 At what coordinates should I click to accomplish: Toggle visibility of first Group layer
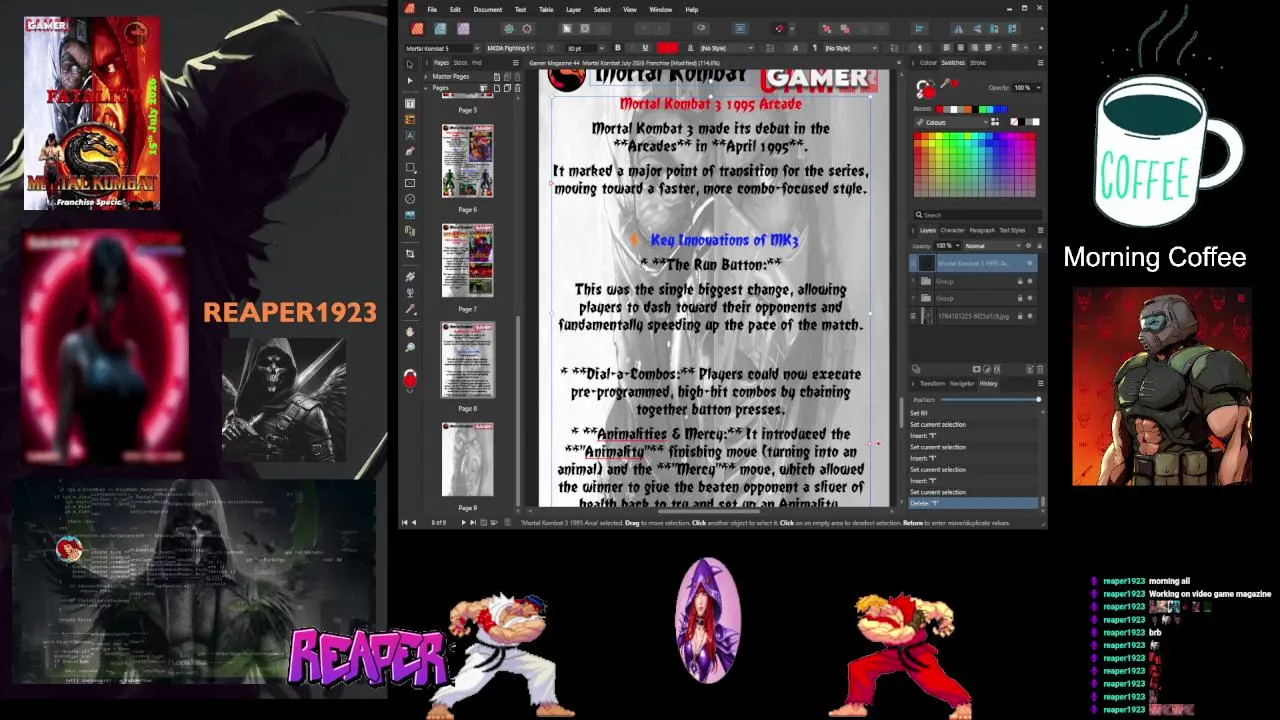tap(1030, 281)
